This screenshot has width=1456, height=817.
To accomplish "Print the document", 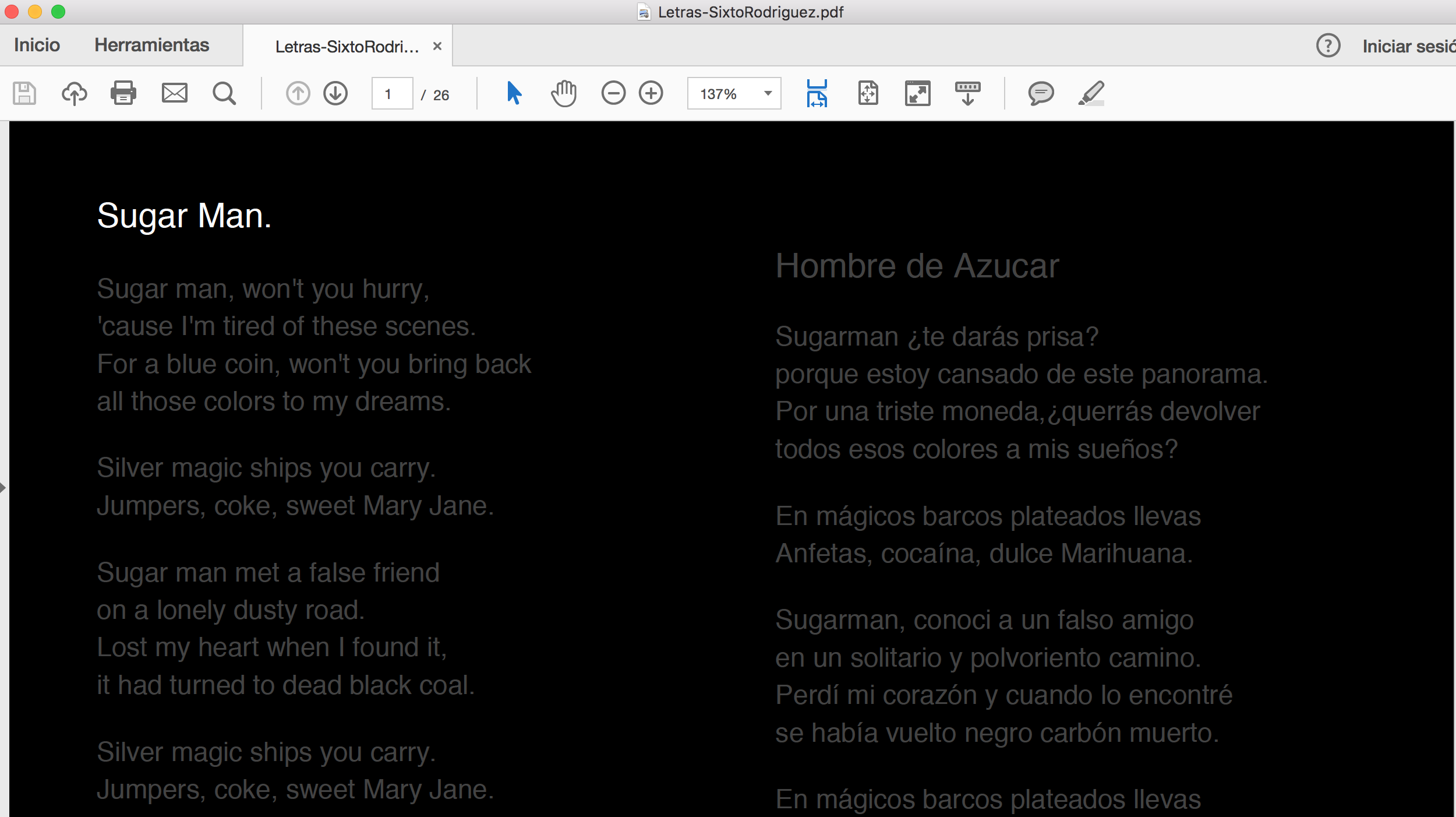I will (x=123, y=93).
